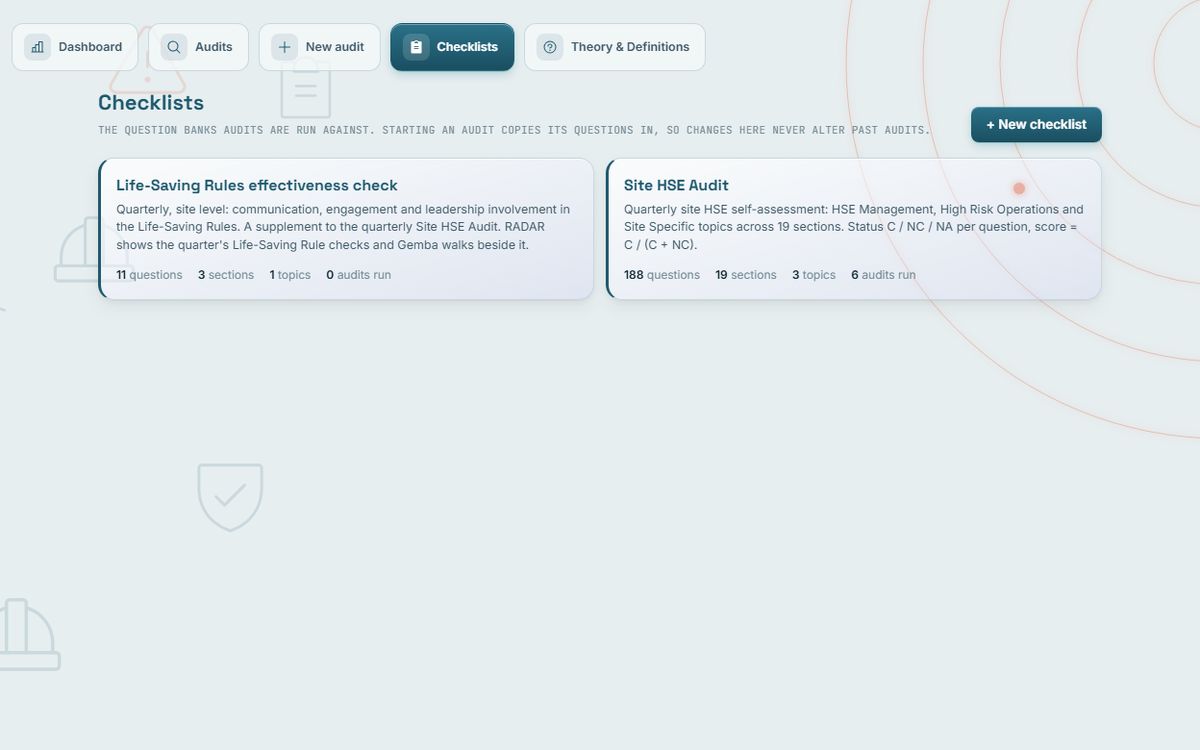Click the '11 questions' count
Screen dimensions: 1200x750
(149, 275)
